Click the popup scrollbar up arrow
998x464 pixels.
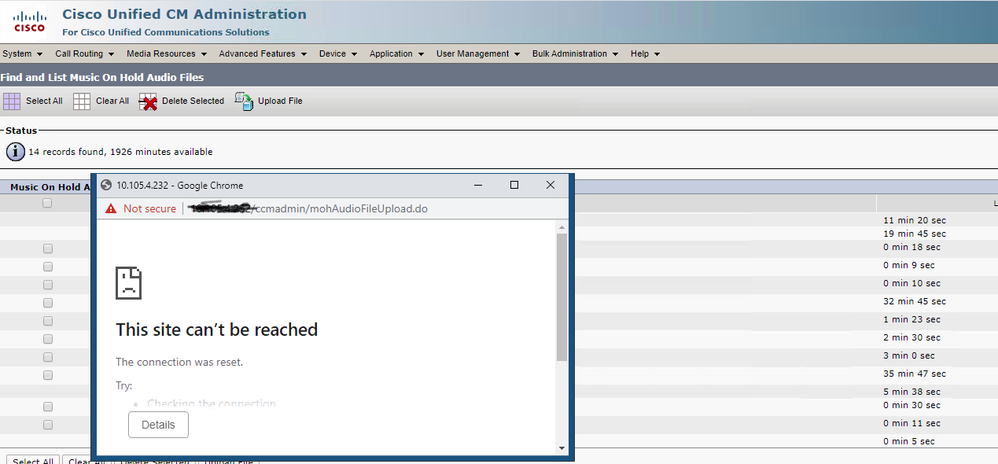[561, 227]
